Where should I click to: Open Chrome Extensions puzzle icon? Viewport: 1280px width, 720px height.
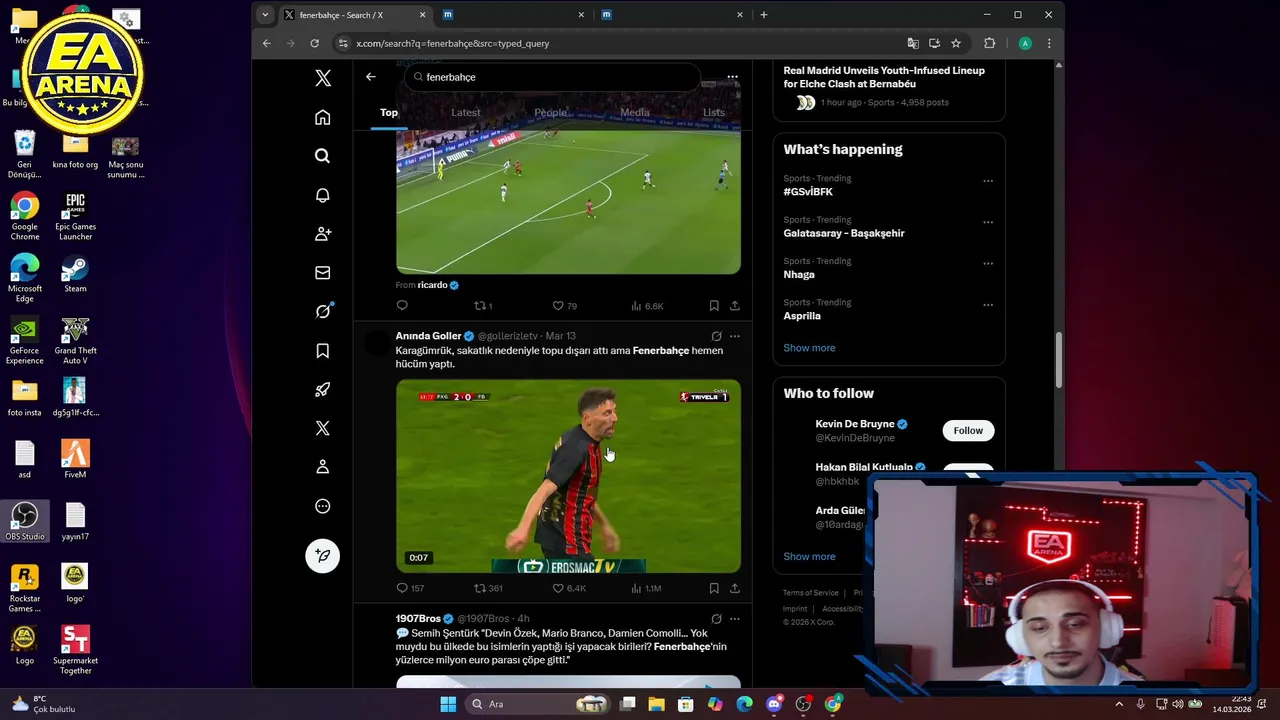pyautogui.click(x=990, y=43)
